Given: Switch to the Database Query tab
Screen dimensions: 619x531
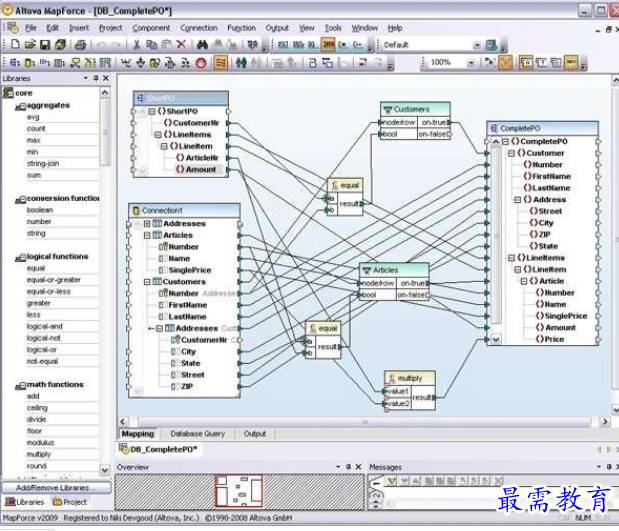Looking at the screenshot, I should (197, 434).
